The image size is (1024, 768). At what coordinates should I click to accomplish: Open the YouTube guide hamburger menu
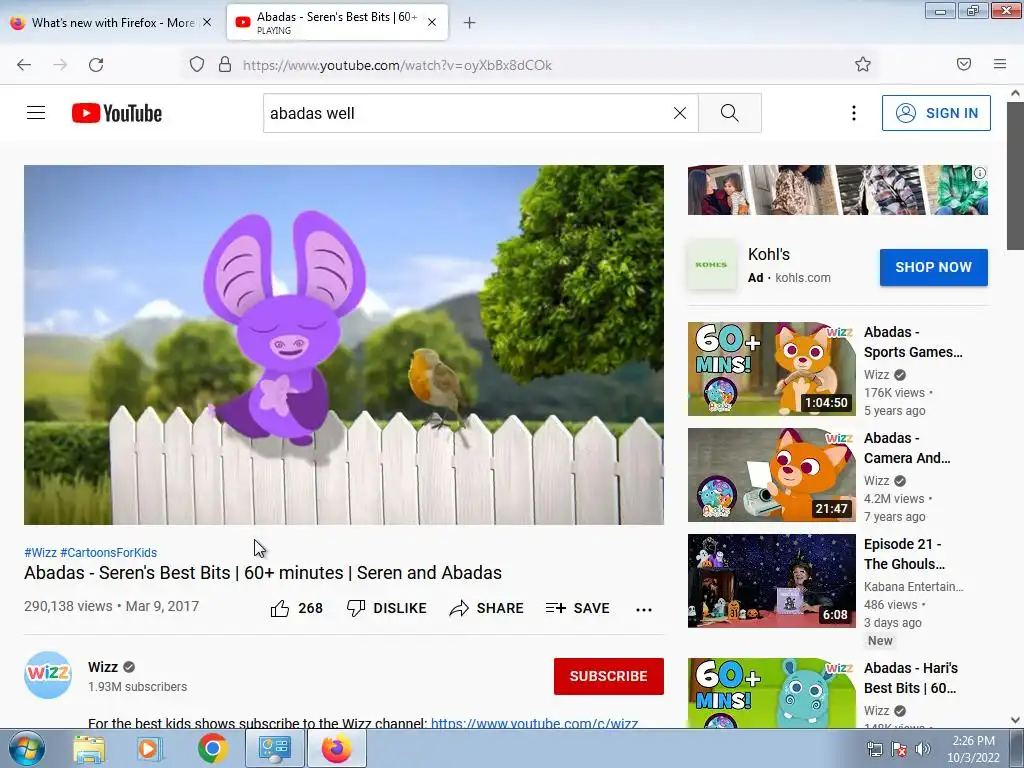[x=36, y=113]
